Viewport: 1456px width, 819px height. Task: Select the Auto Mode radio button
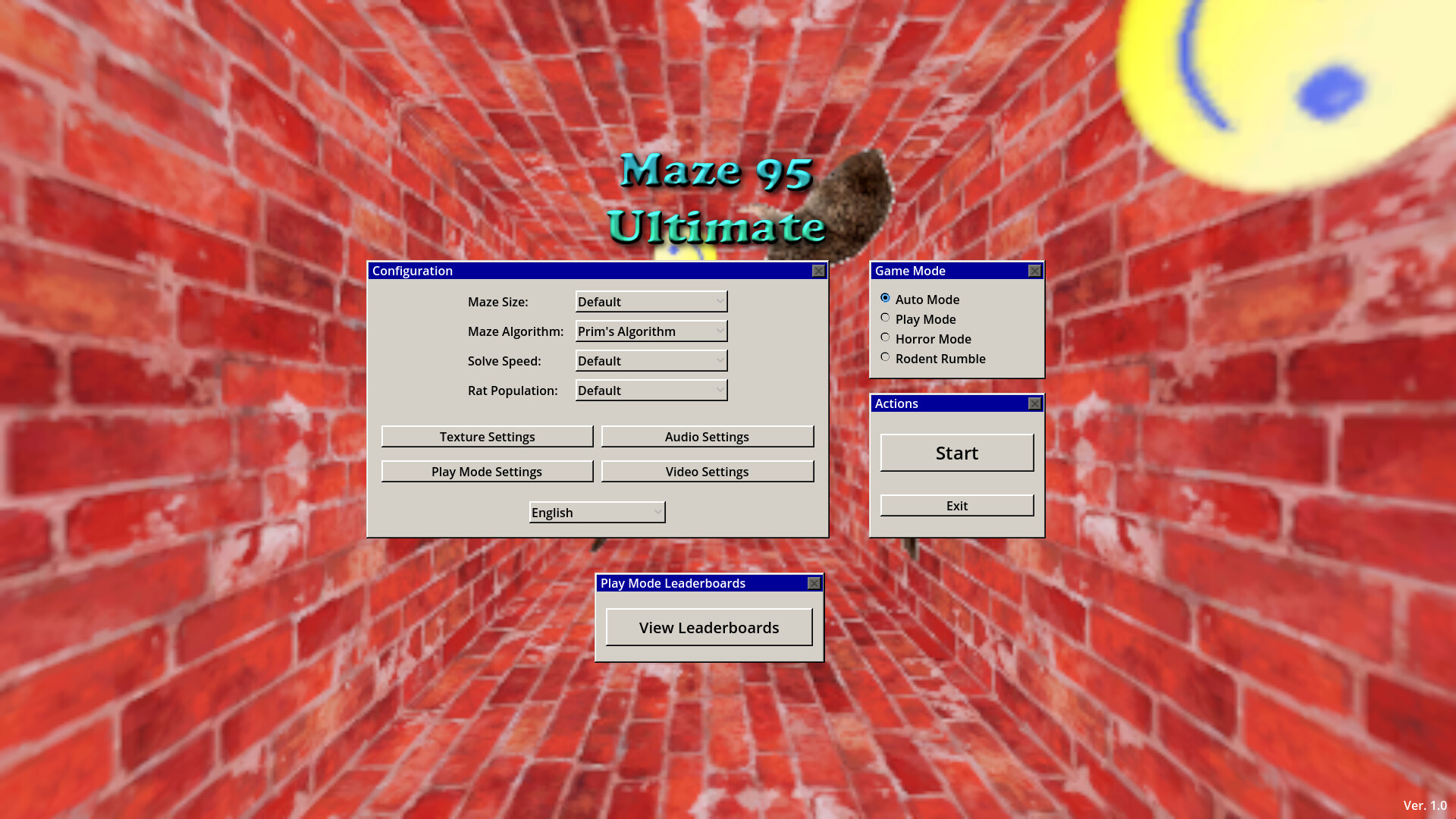(885, 298)
